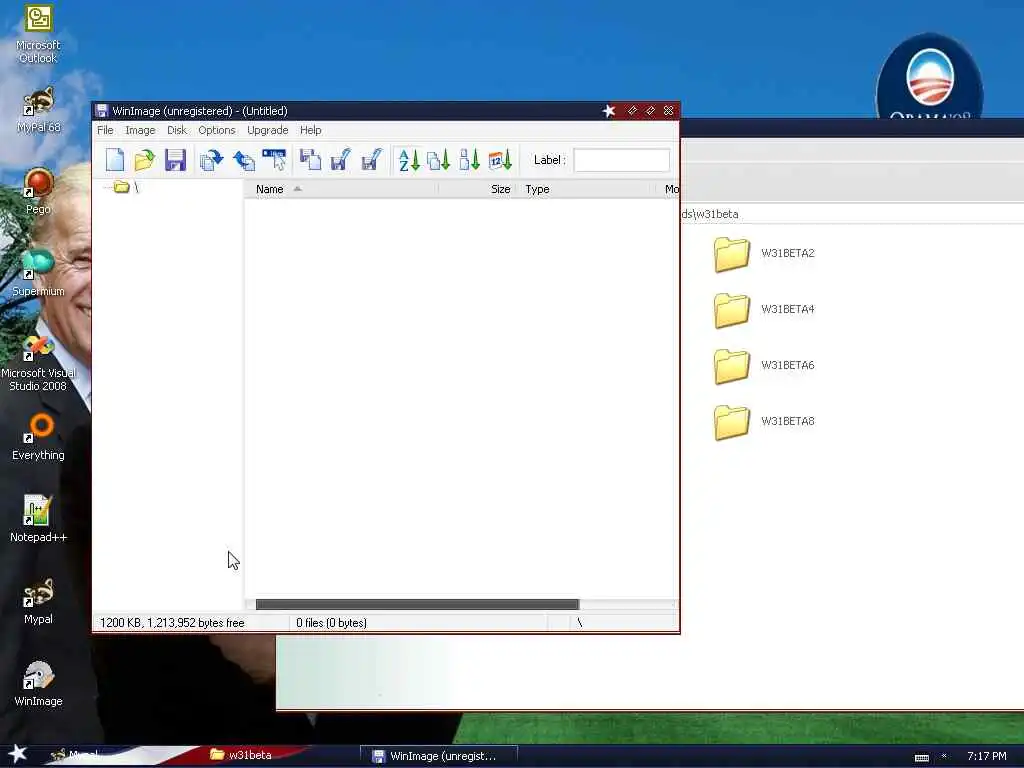Open the Disk menu
Viewport: 1024px width, 768px height.
point(177,130)
